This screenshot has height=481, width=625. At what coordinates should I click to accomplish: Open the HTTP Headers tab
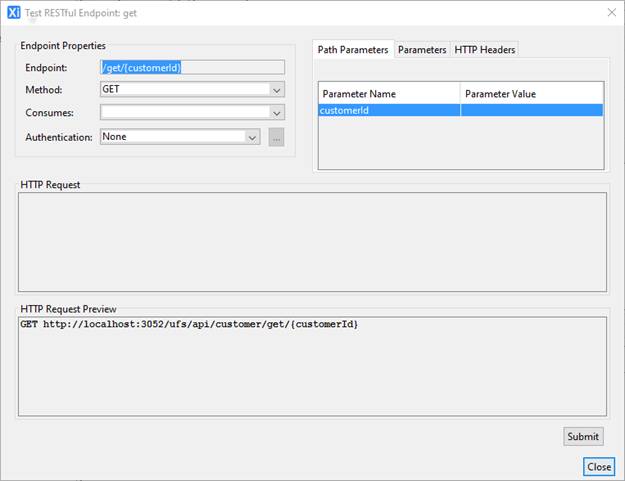(x=485, y=49)
